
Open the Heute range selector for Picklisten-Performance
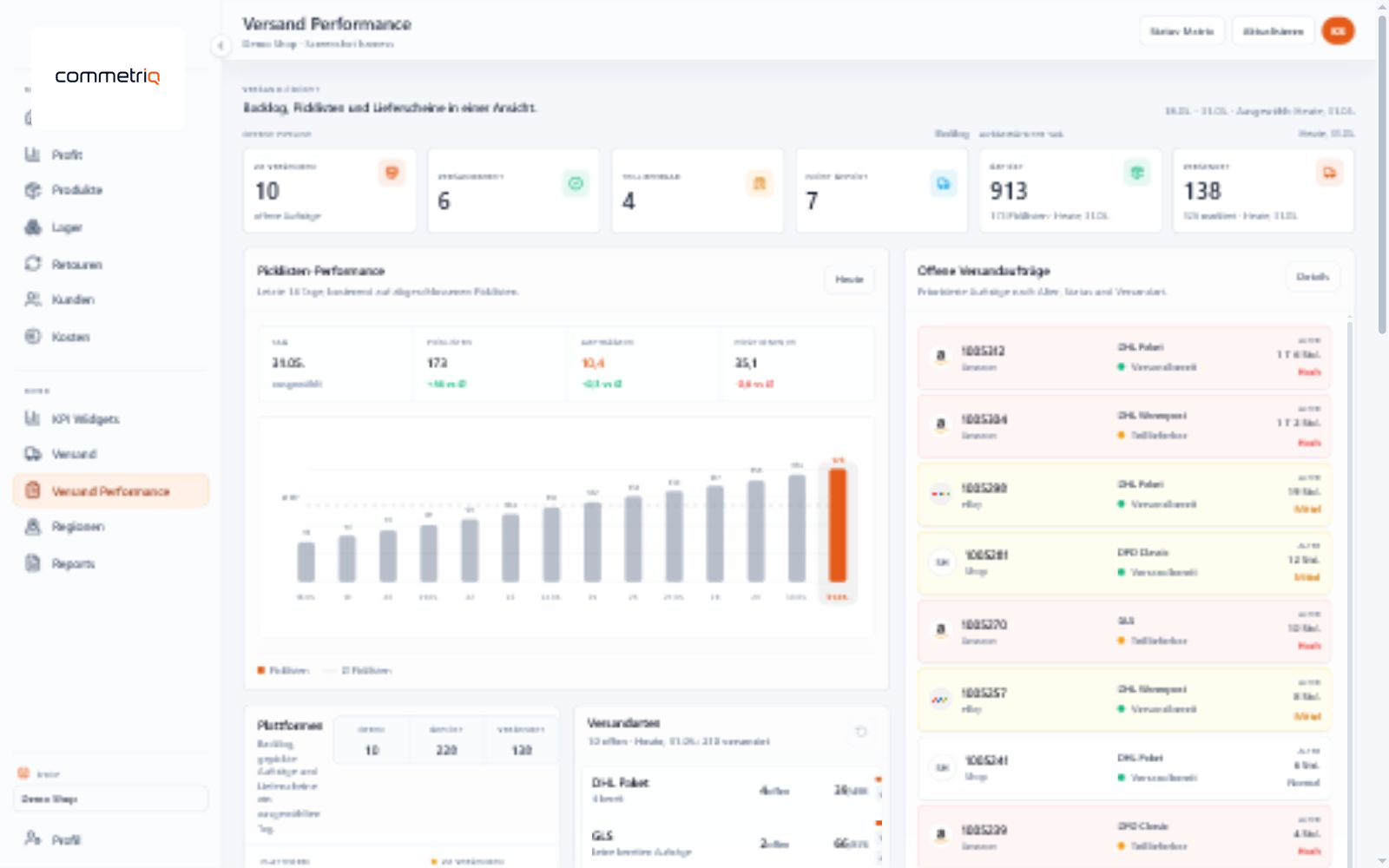coord(849,279)
